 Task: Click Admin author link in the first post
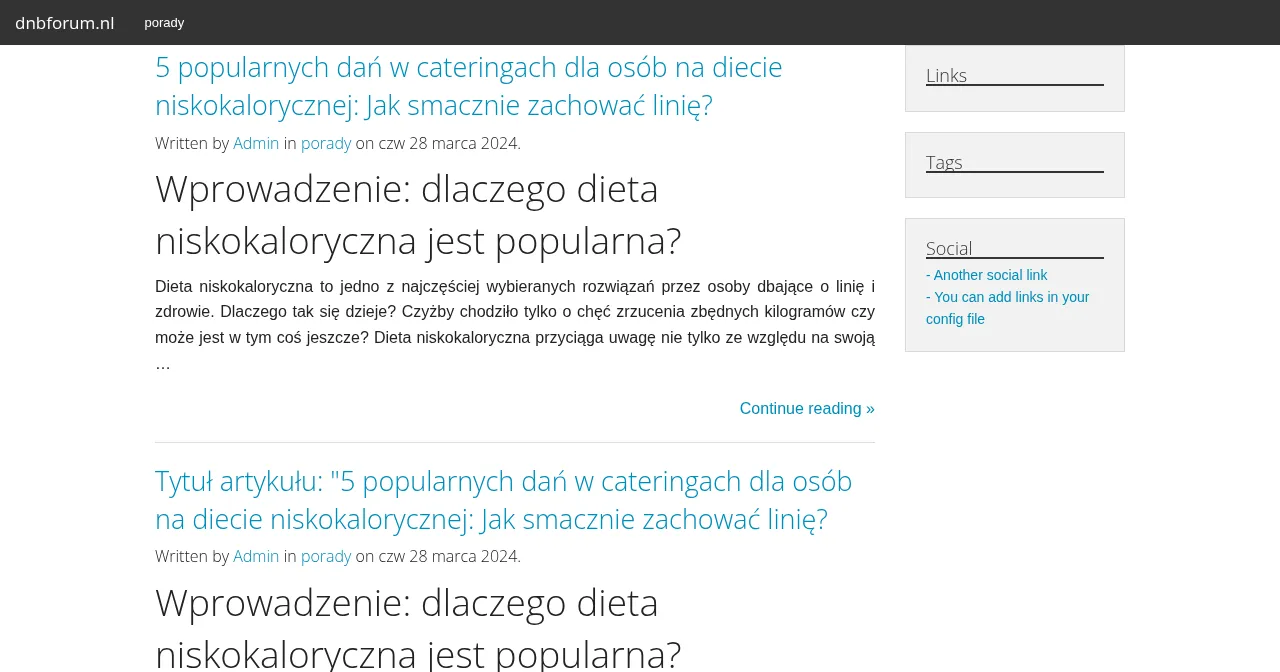pyautogui.click(x=256, y=143)
